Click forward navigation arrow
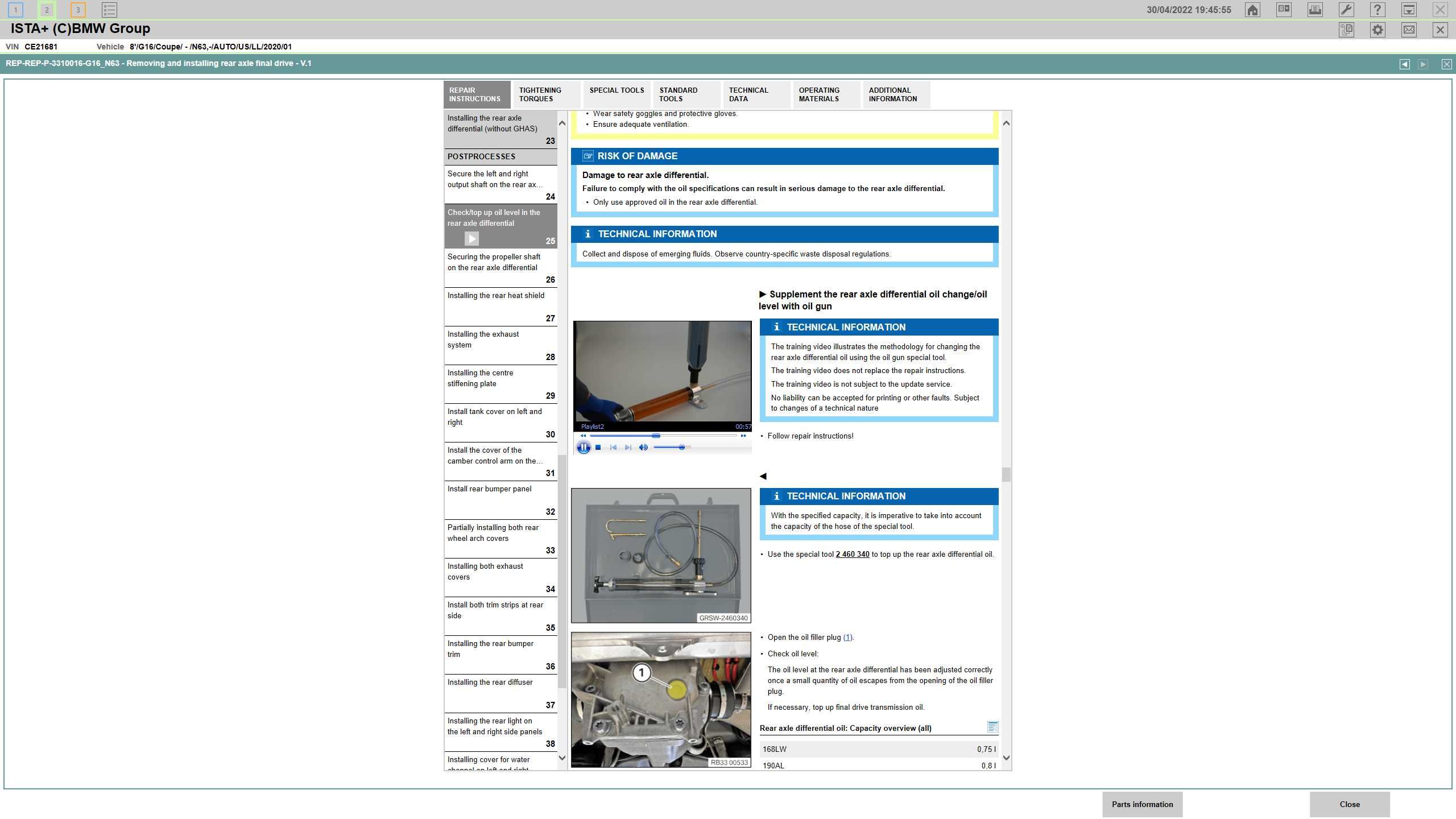Image resolution: width=1456 pixels, height=819 pixels. (1423, 63)
